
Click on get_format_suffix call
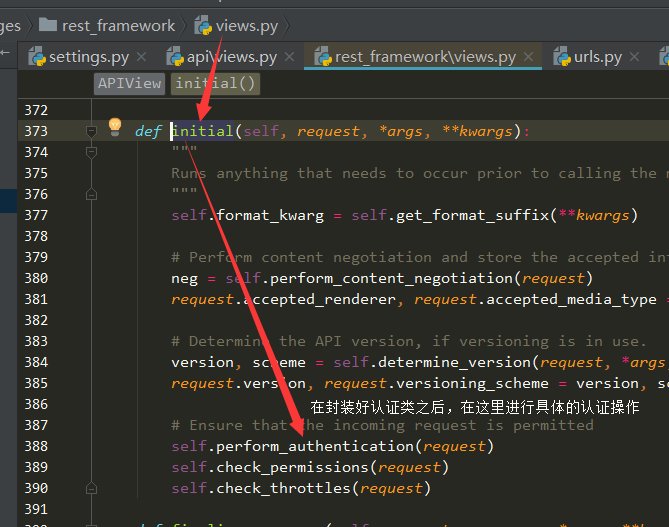click(472, 216)
